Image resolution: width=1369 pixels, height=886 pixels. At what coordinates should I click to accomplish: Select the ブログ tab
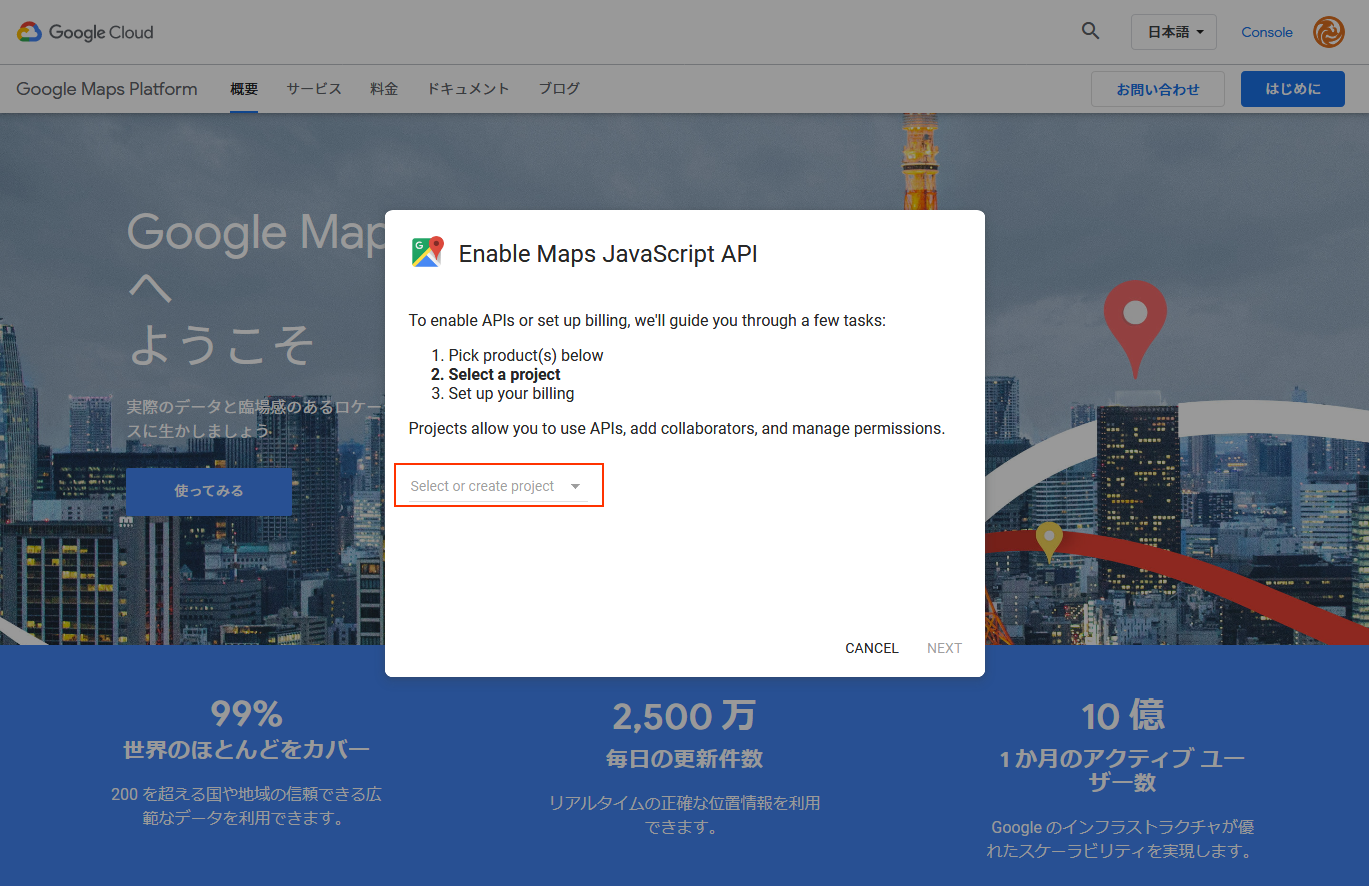(x=559, y=89)
